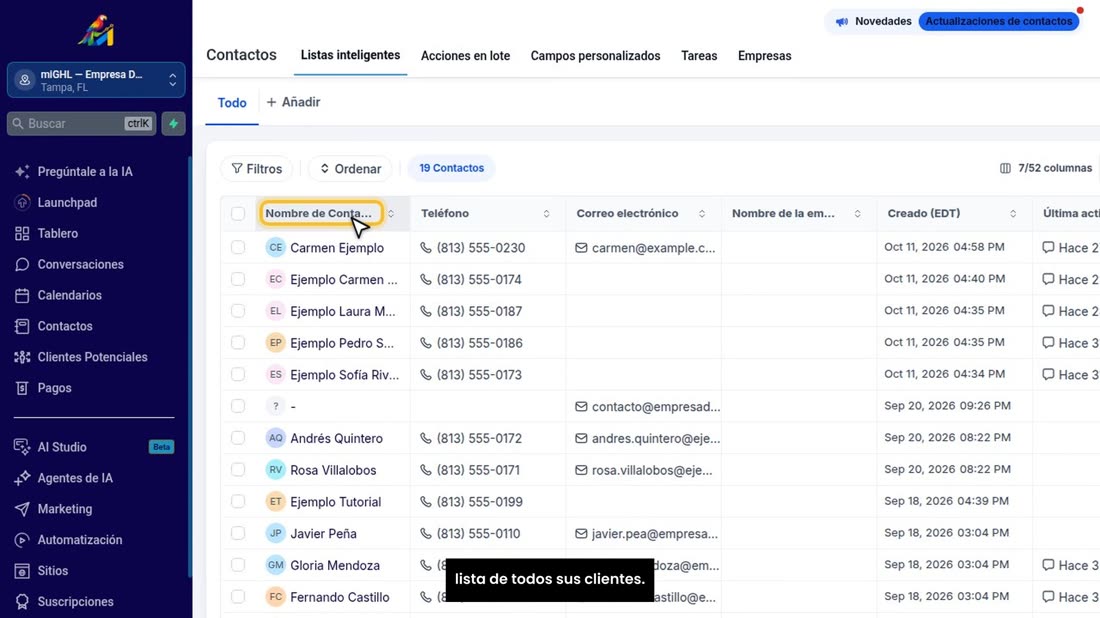Check the box for Carmen Ejemplo
This screenshot has width=1100, height=618.
coord(238,247)
